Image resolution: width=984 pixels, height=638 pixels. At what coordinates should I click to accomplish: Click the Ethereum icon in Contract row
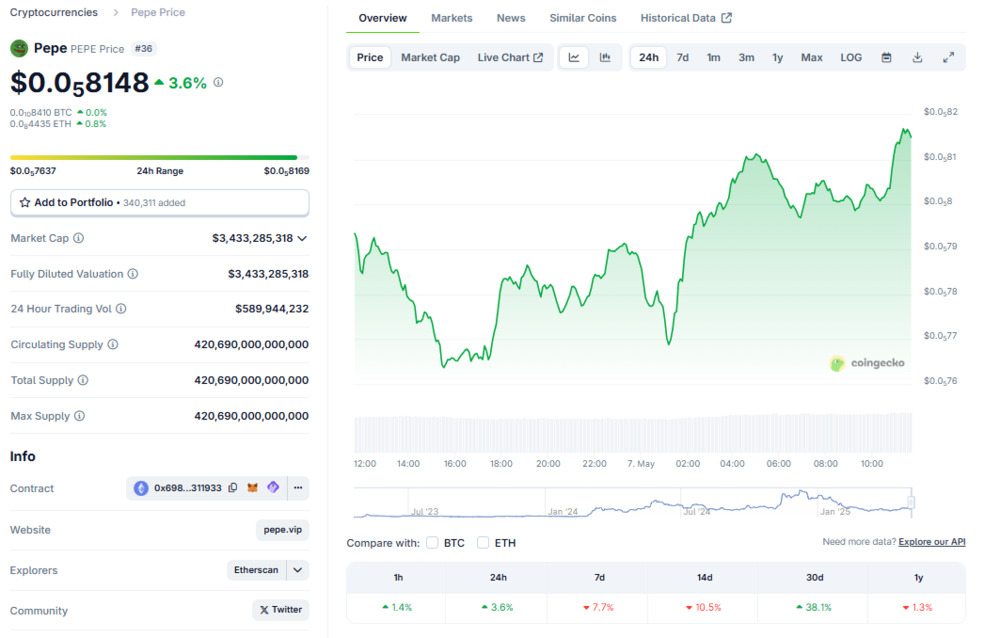pos(141,488)
